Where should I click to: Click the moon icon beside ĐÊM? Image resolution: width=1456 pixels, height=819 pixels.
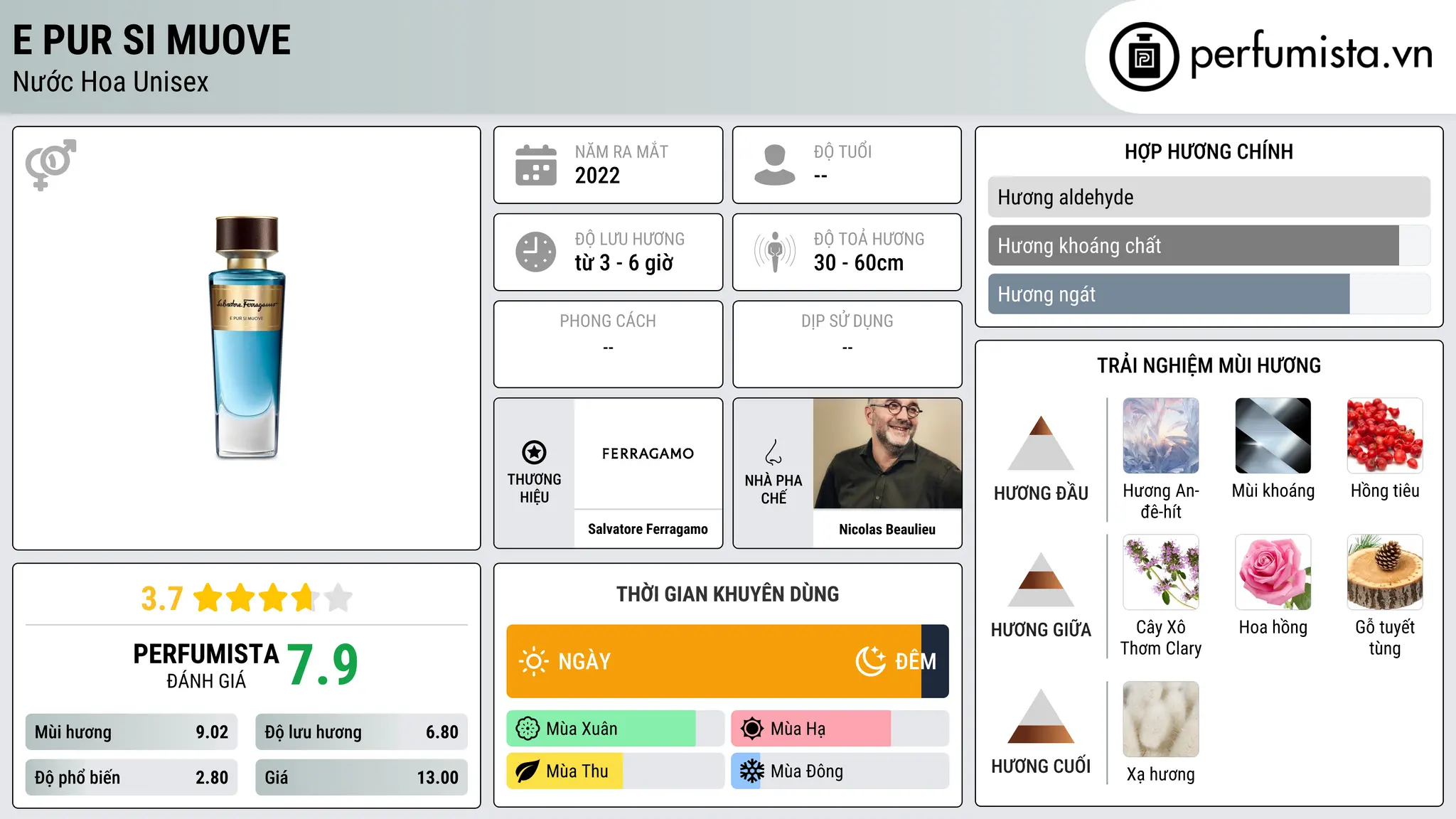871,661
